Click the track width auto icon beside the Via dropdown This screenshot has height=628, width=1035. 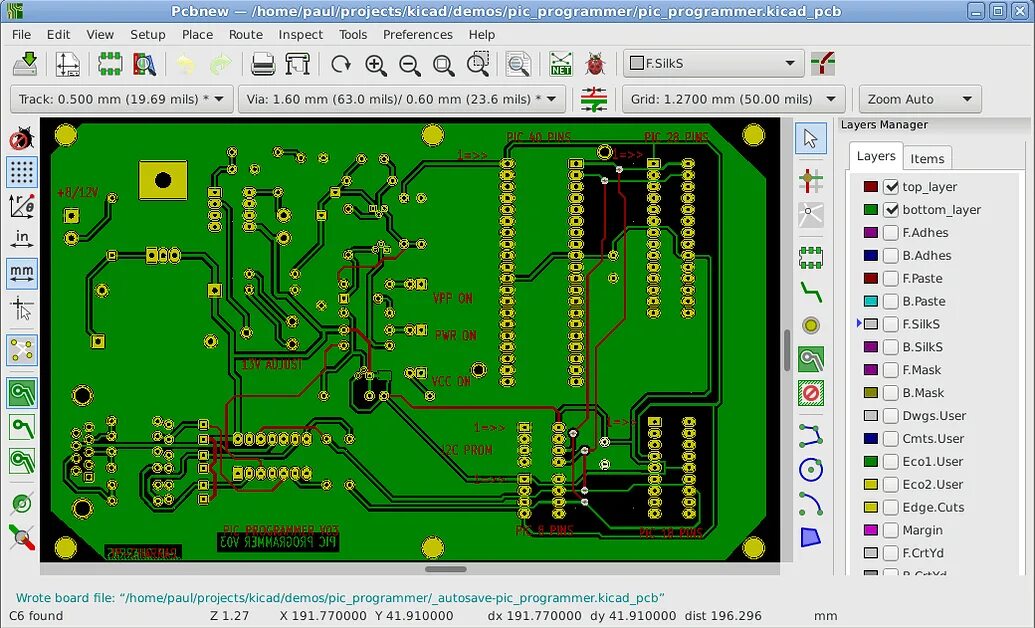(x=594, y=99)
